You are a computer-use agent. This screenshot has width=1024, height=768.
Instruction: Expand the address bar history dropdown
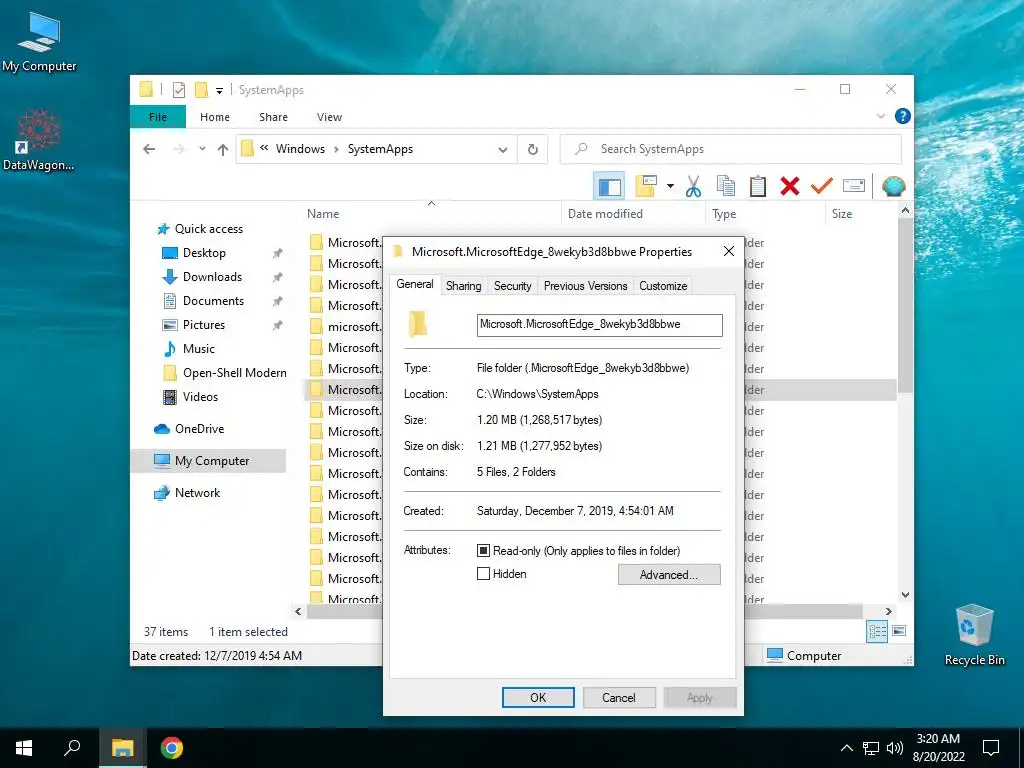point(503,150)
